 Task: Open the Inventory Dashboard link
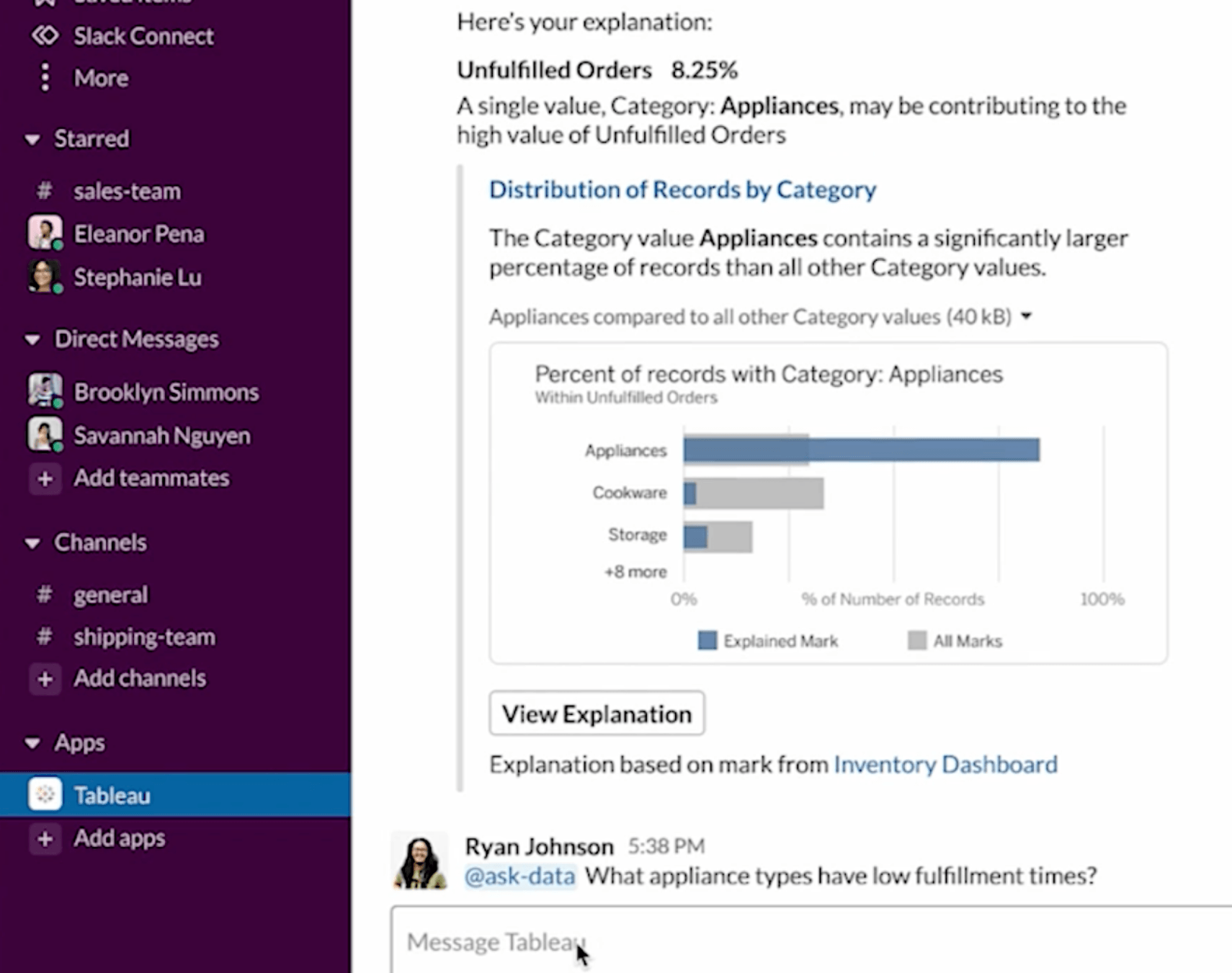tap(945, 764)
